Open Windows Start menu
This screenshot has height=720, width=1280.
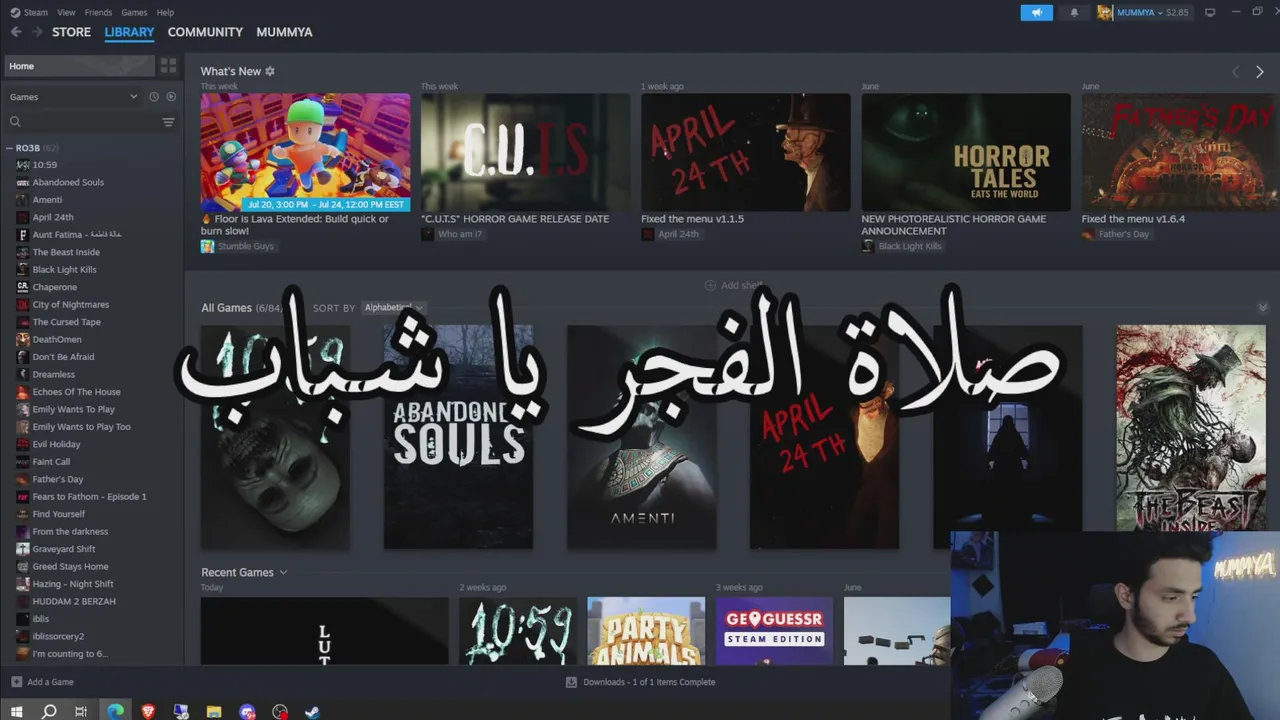point(16,712)
